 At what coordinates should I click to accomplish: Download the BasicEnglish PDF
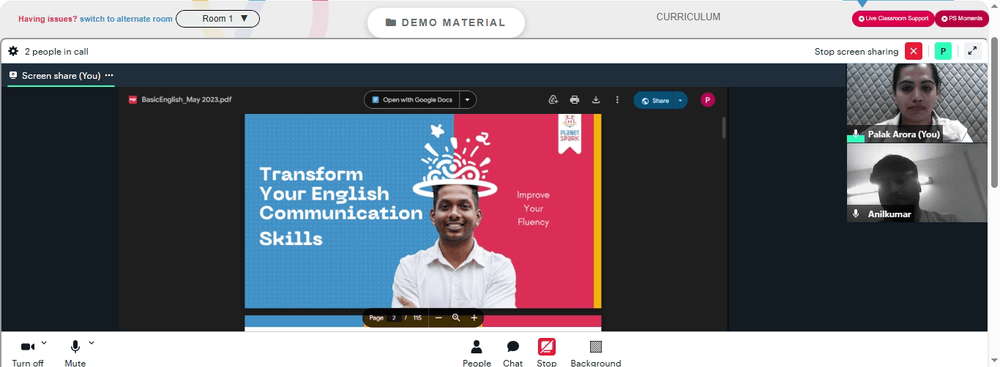point(596,100)
